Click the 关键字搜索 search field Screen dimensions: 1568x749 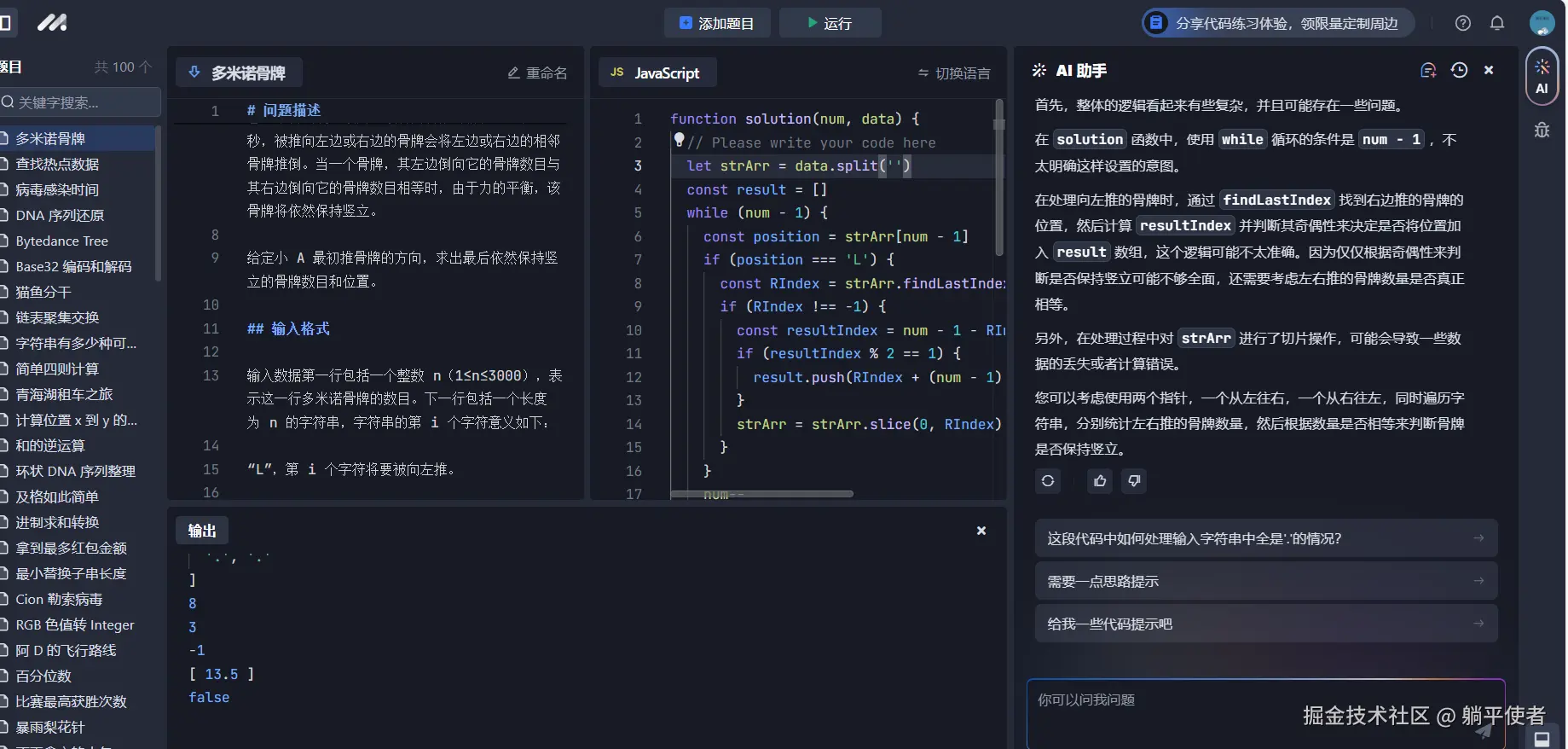click(x=79, y=102)
